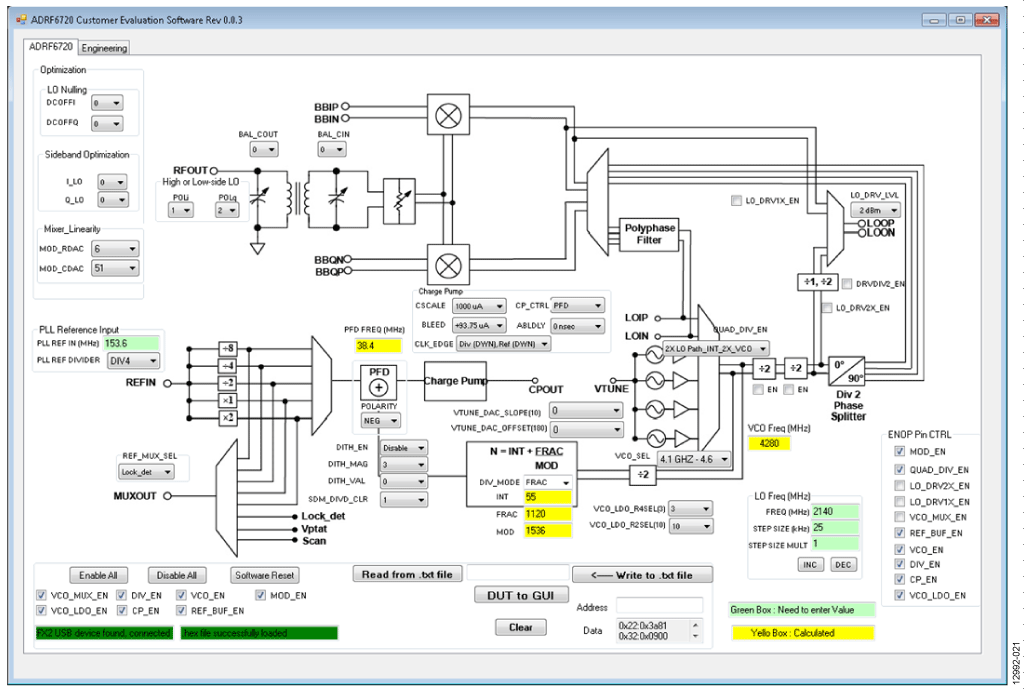Click the LO FREQ (MHz) input field

[x=835, y=512]
